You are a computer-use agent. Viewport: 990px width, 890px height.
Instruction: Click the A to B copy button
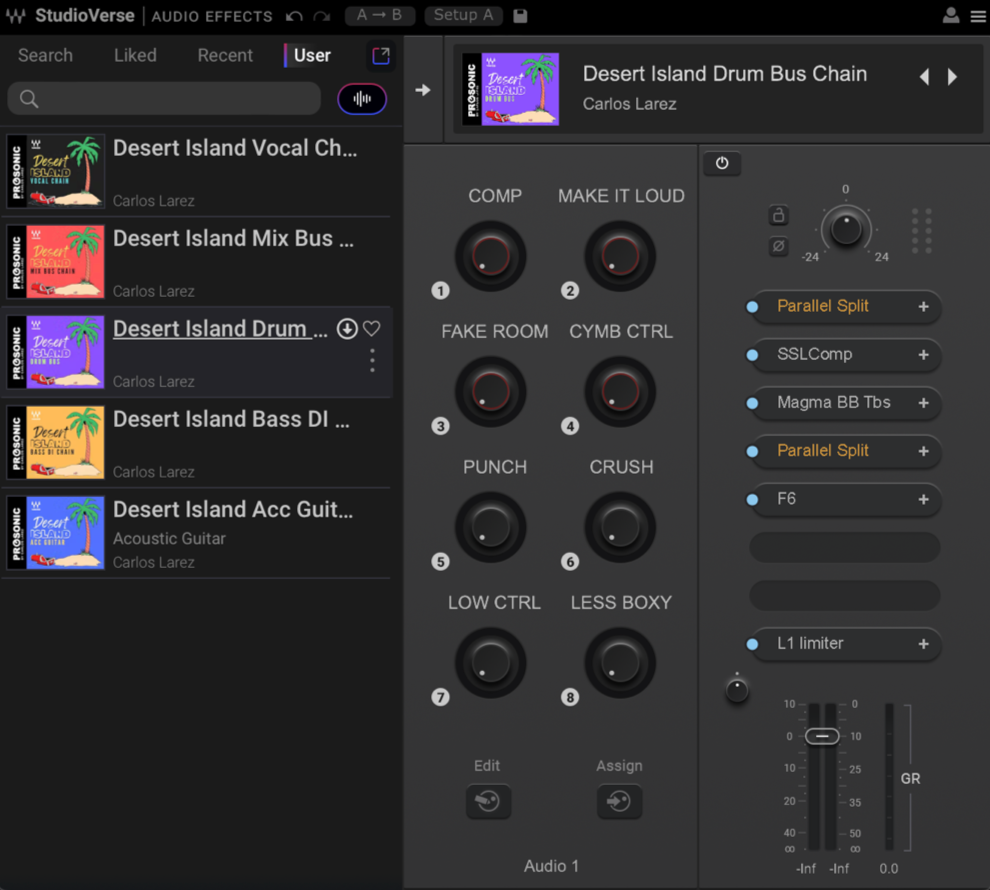pos(379,16)
